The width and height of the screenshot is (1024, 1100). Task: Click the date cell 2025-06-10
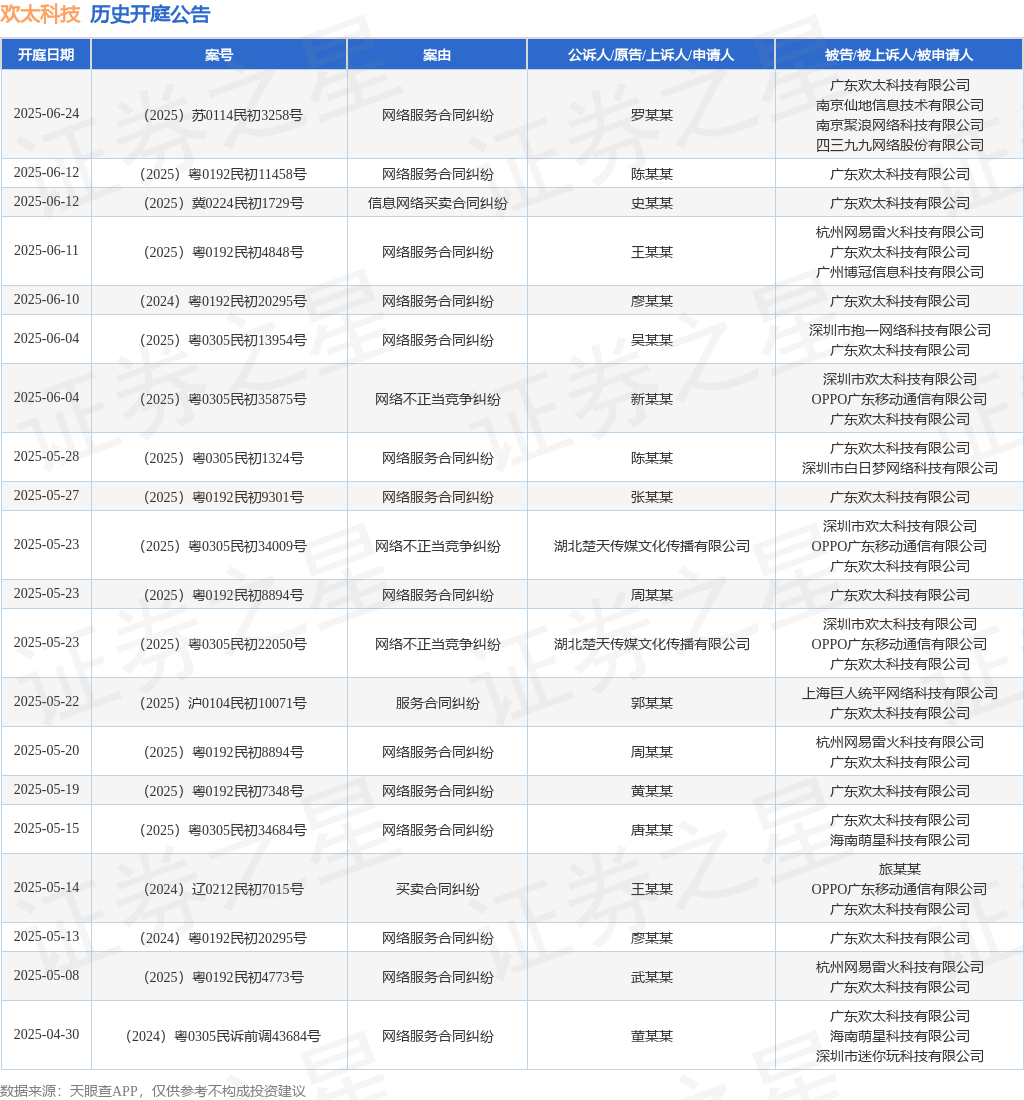[x=46, y=300]
